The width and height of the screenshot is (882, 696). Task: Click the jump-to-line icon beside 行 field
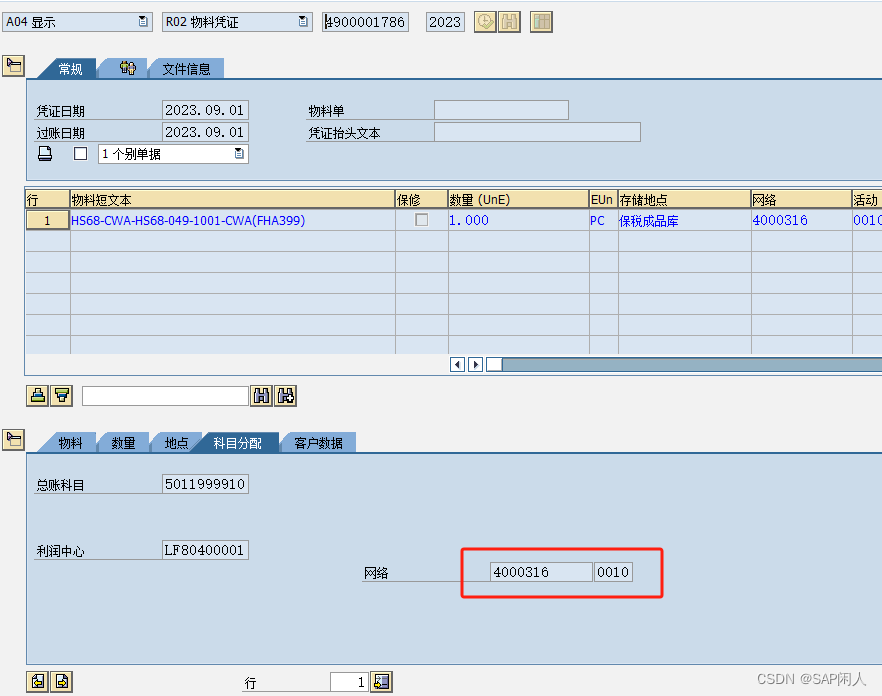(381, 682)
